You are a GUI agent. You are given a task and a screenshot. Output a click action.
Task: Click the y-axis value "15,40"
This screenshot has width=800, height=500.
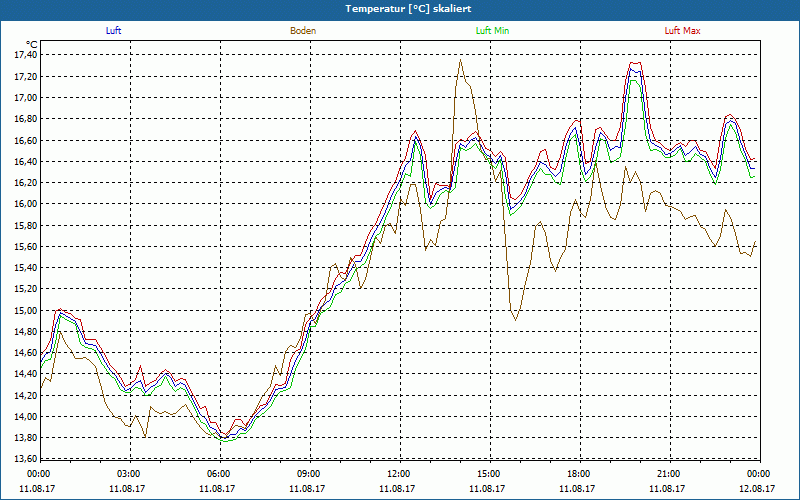(x=27, y=268)
